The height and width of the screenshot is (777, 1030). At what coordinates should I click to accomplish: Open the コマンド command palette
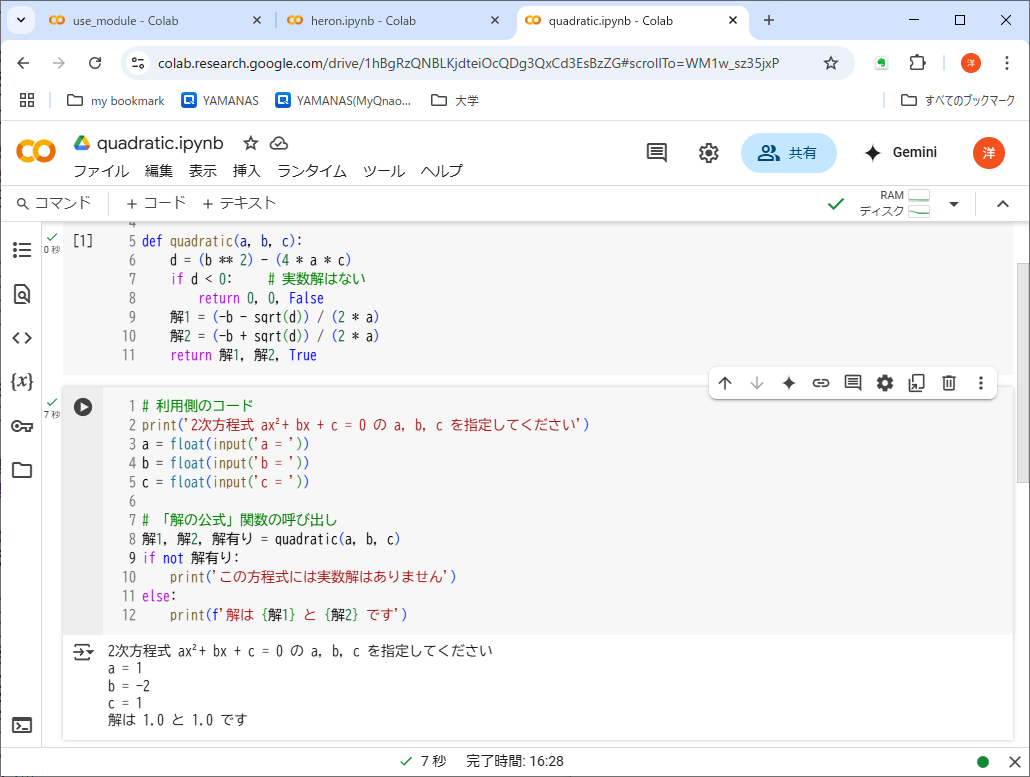click(x=54, y=204)
